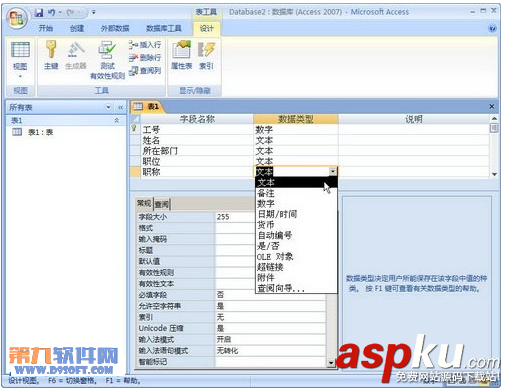Click the 表1 document tab

pyautogui.click(x=147, y=107)
